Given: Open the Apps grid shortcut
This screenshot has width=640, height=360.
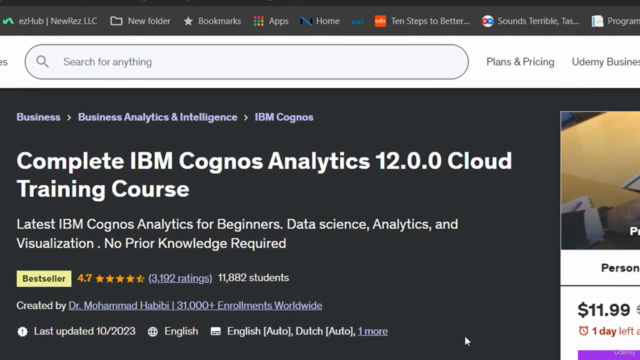Looking at the screenshot, I should coord(271,21).
